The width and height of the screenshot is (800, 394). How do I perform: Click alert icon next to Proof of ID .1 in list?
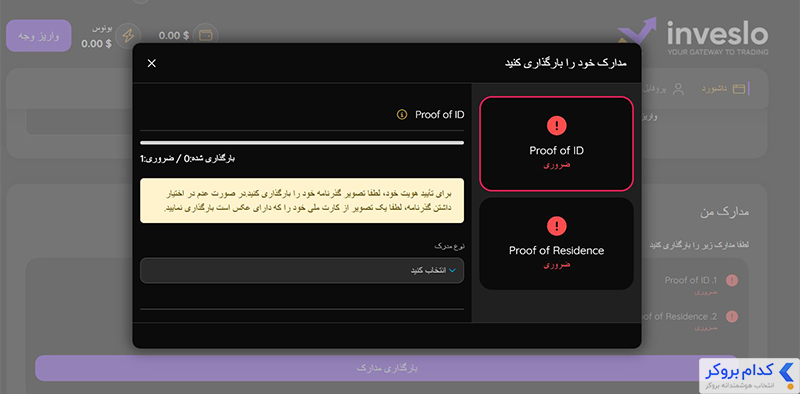pos(732,280)
